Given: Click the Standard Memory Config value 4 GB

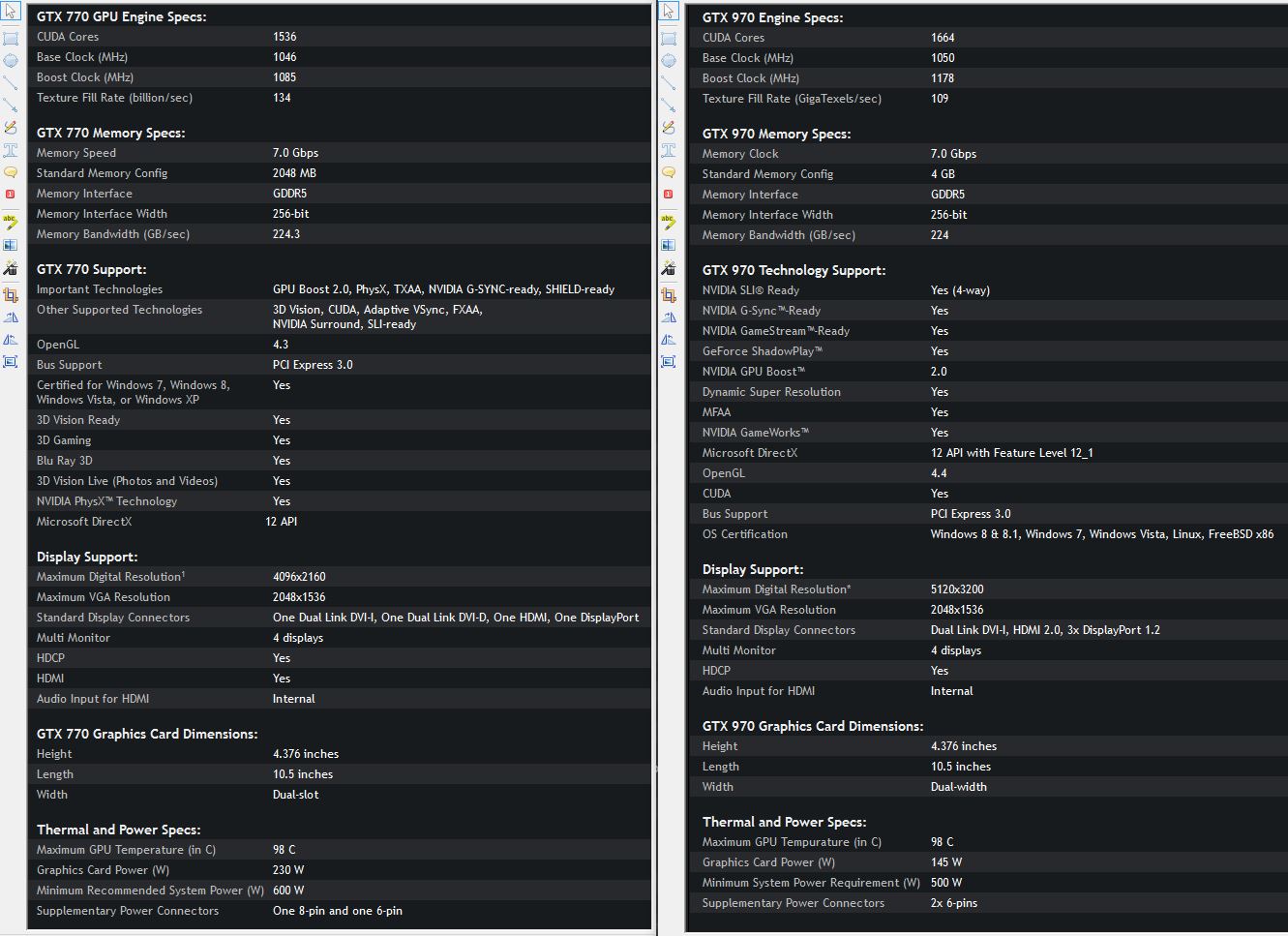Looking at the screenshot, I should [943, 174].
